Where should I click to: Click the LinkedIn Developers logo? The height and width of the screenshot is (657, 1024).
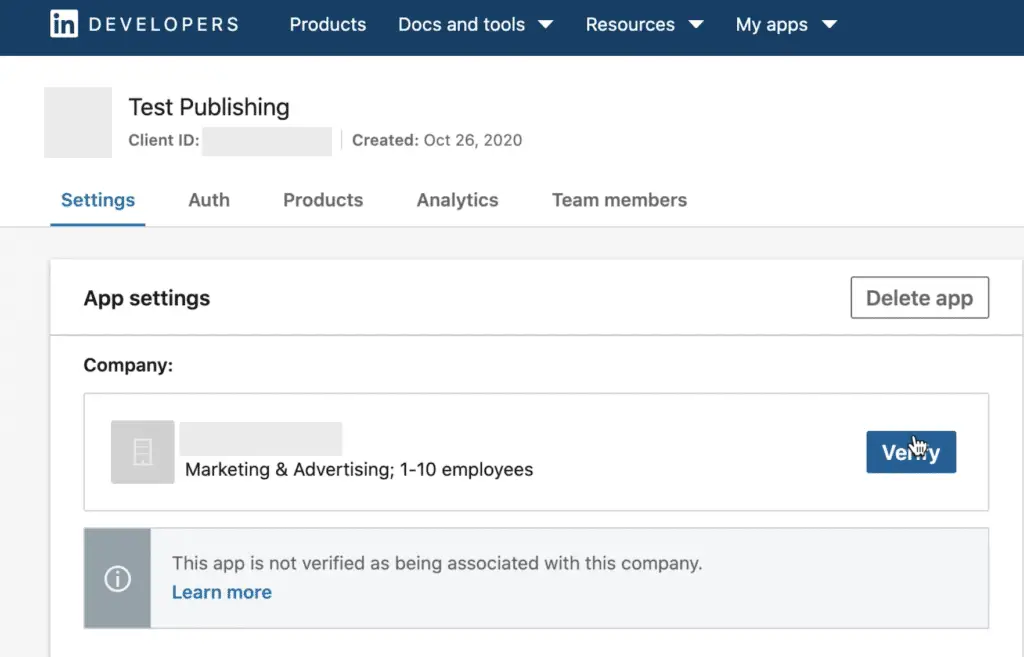pyautogui.click(x=144, y=24)
